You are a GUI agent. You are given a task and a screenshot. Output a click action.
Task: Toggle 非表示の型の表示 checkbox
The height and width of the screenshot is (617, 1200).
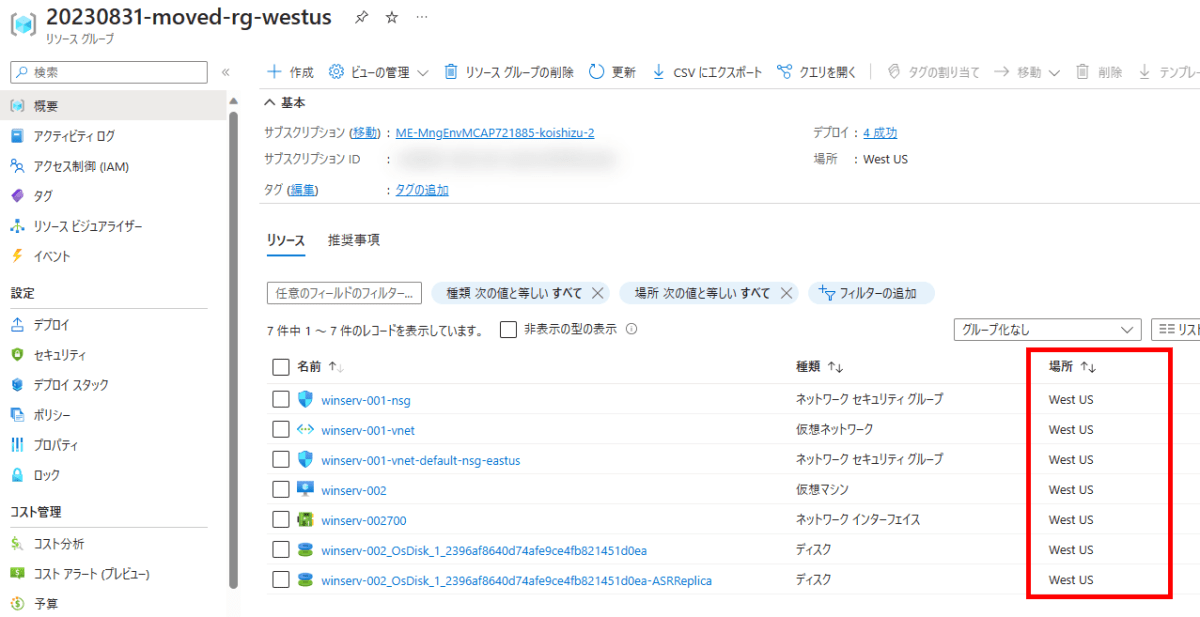(508, 329)
